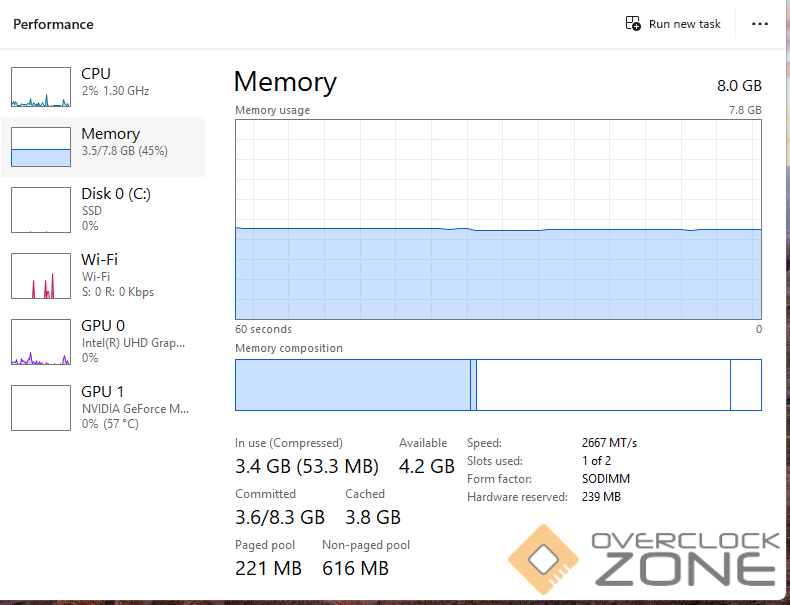Image resolution: width=790 pixels, height=605 pixels.
Task: Select the GPU 1 graph thumbnail
Action: pos(41,407)
